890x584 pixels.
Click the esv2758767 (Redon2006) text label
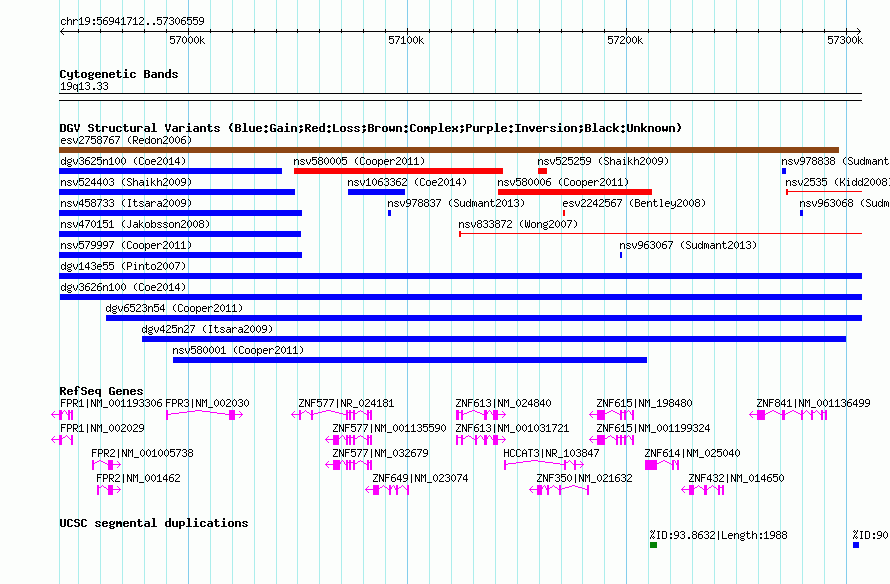click(x=126, y=140)
